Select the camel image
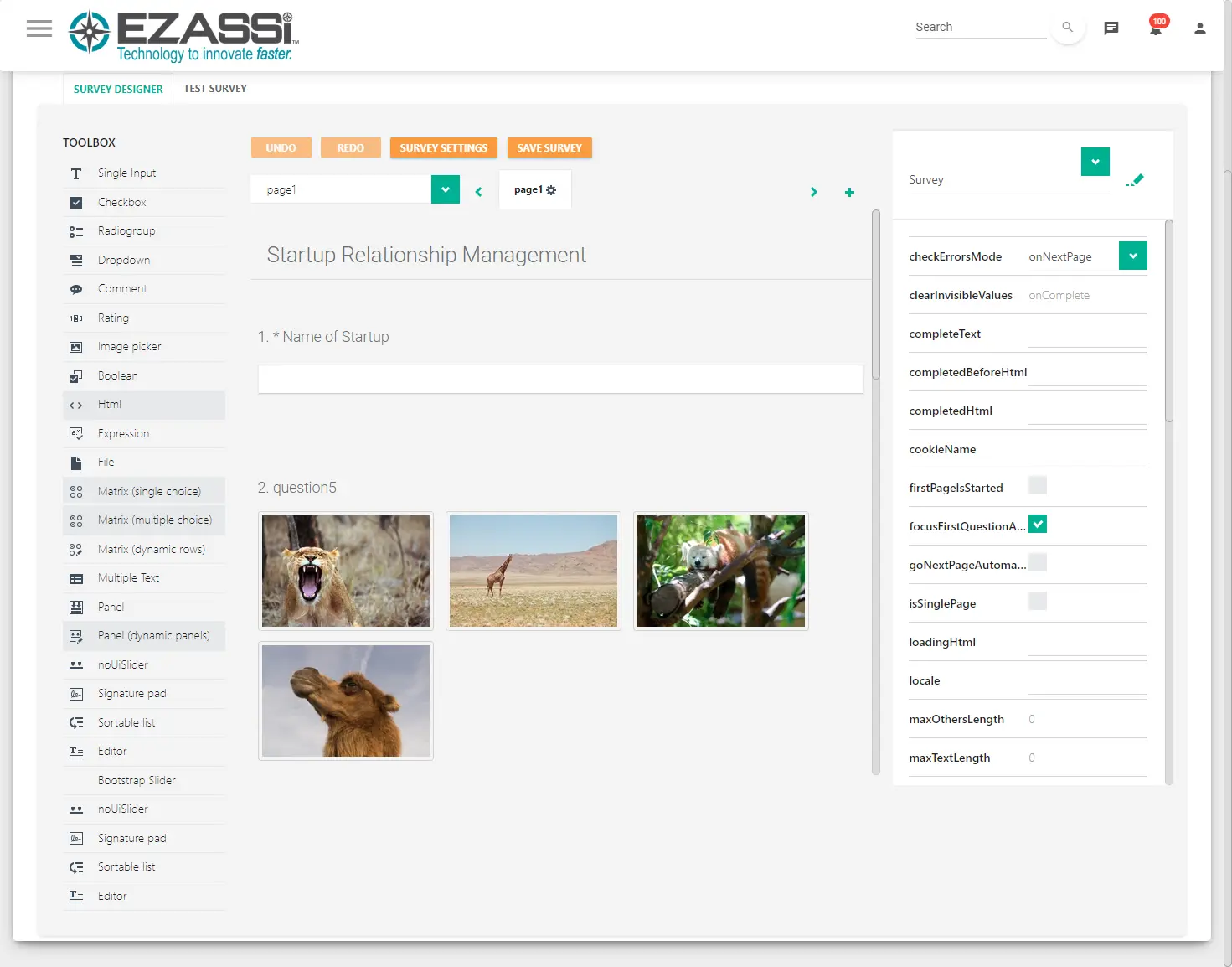 (x=346, y=701)
